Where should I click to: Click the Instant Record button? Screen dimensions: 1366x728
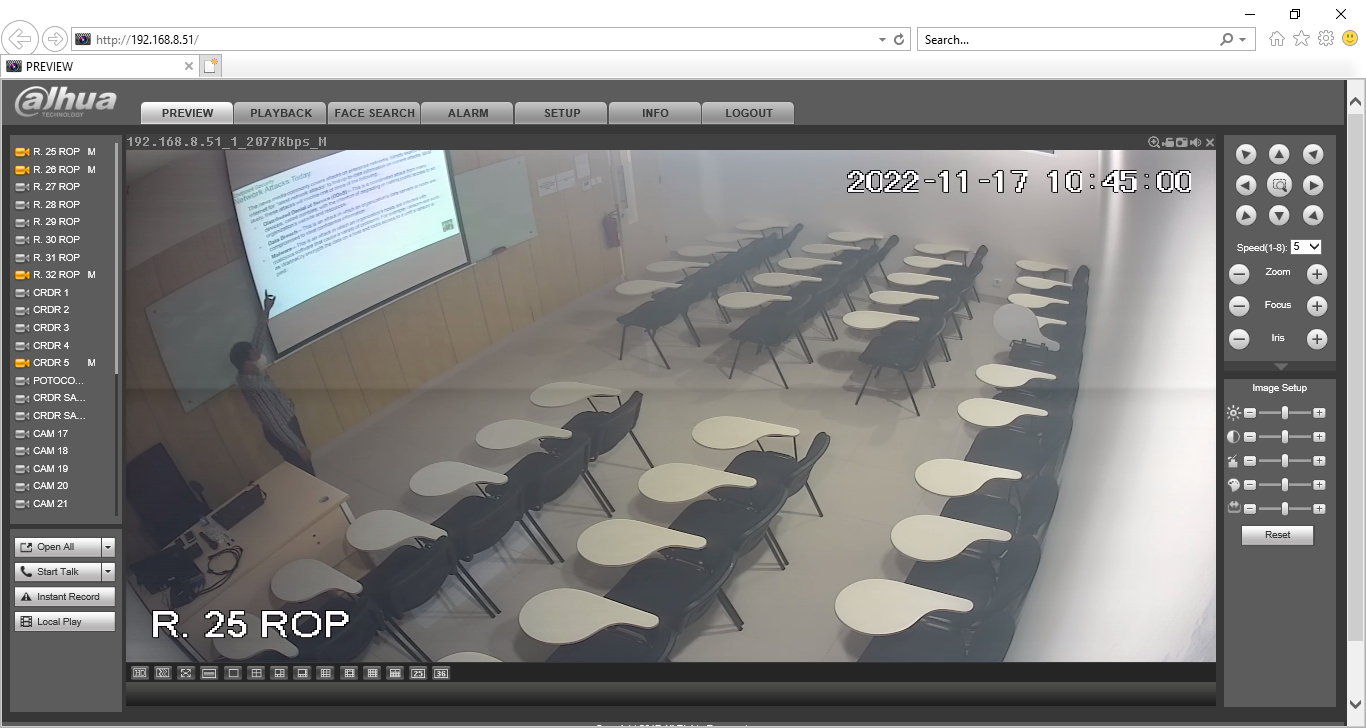[x=65, y=597]
